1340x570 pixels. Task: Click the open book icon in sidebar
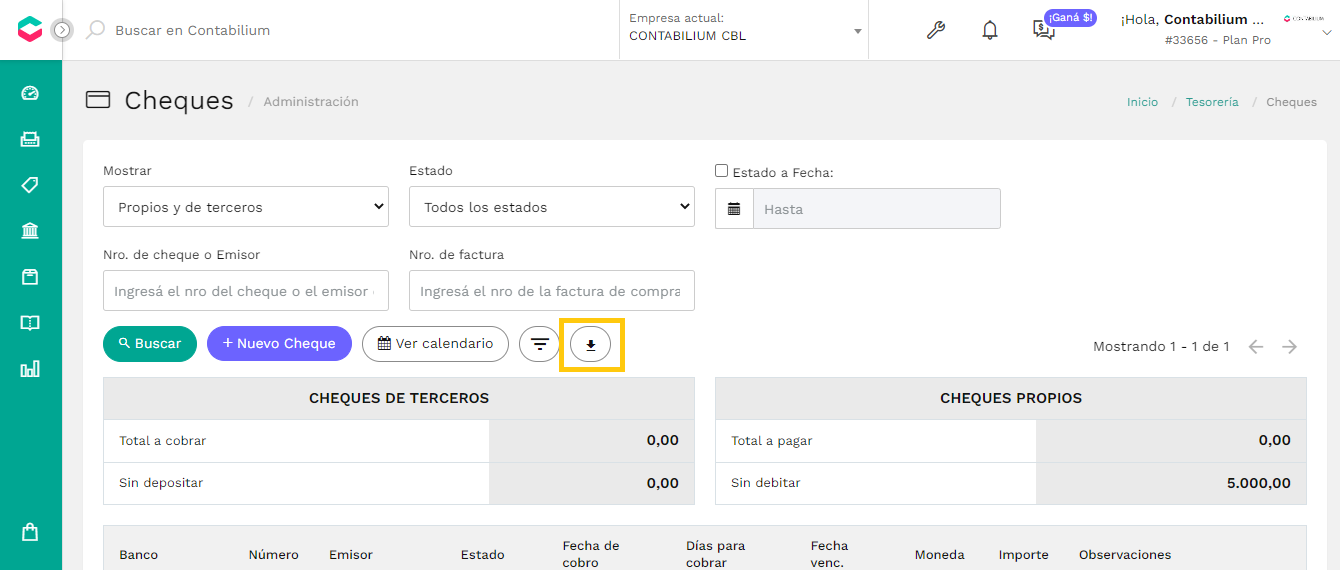(x=30, y=323)
